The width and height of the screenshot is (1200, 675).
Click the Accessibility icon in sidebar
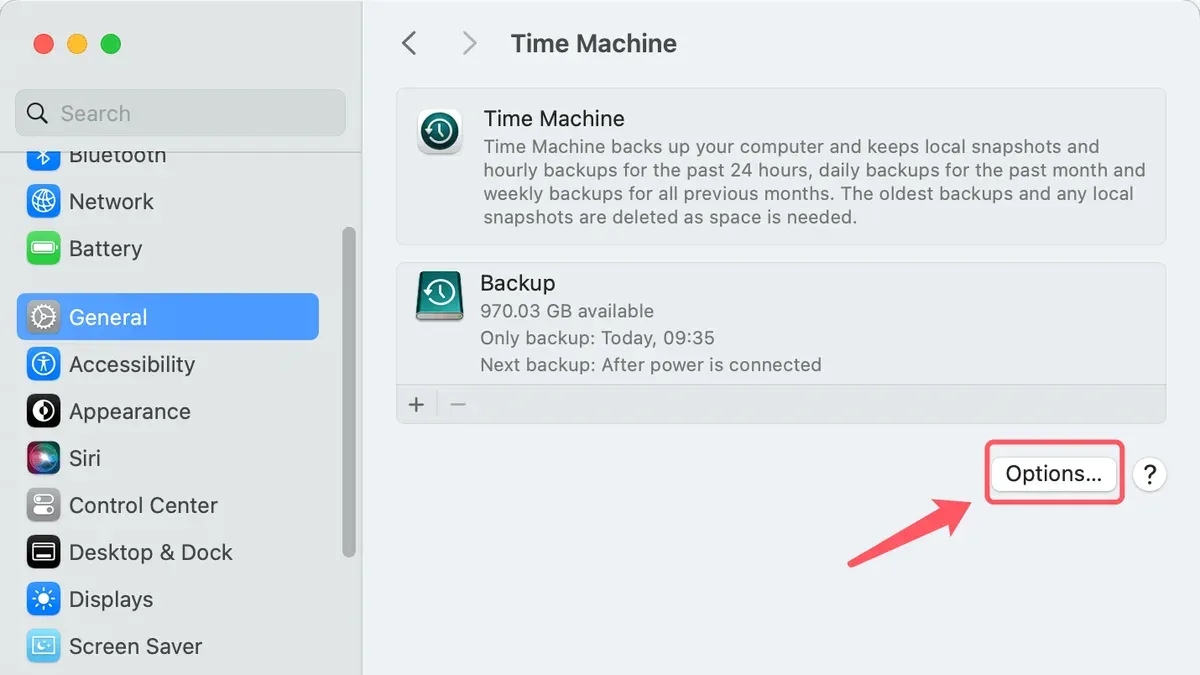43,364
